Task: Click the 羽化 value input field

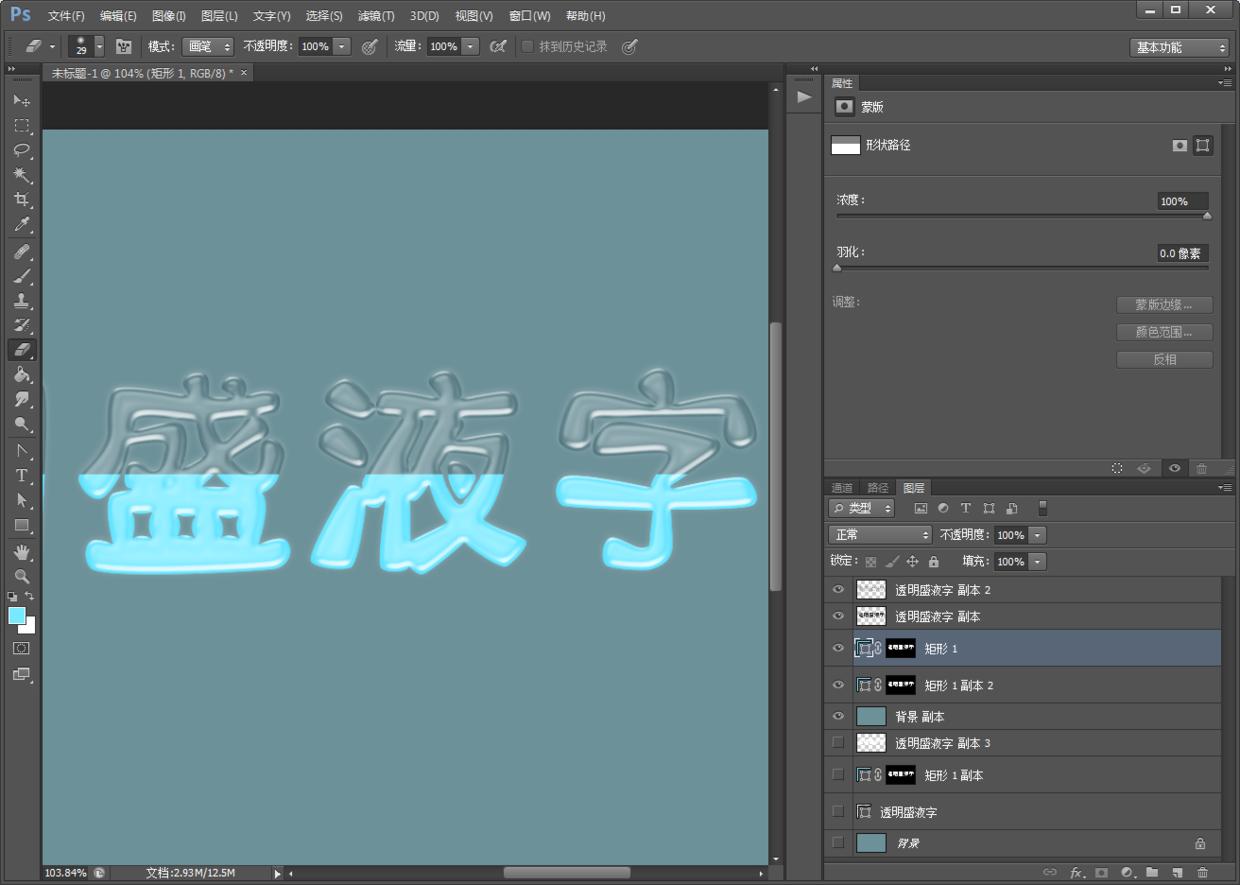Action: coord(1182,254)
